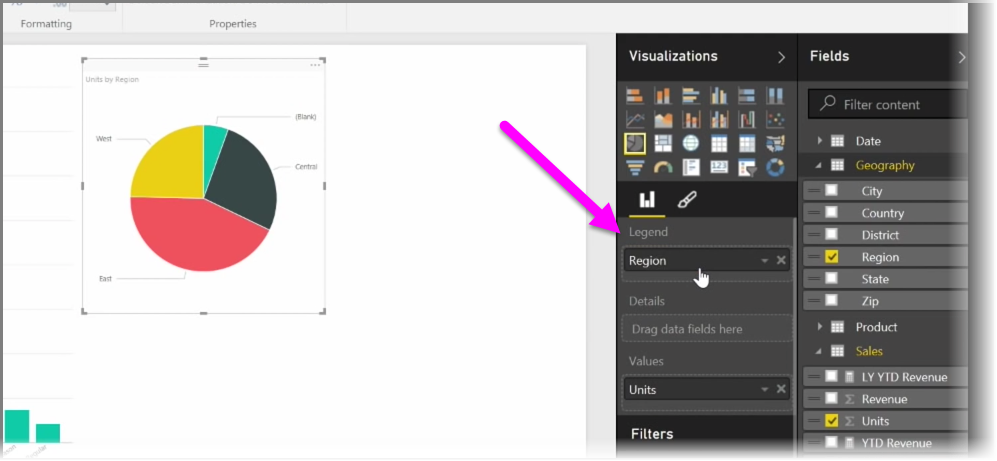Screen dimensions: 997x461
Task: Pick the funnel chart visualization
Action: [634, 167]
